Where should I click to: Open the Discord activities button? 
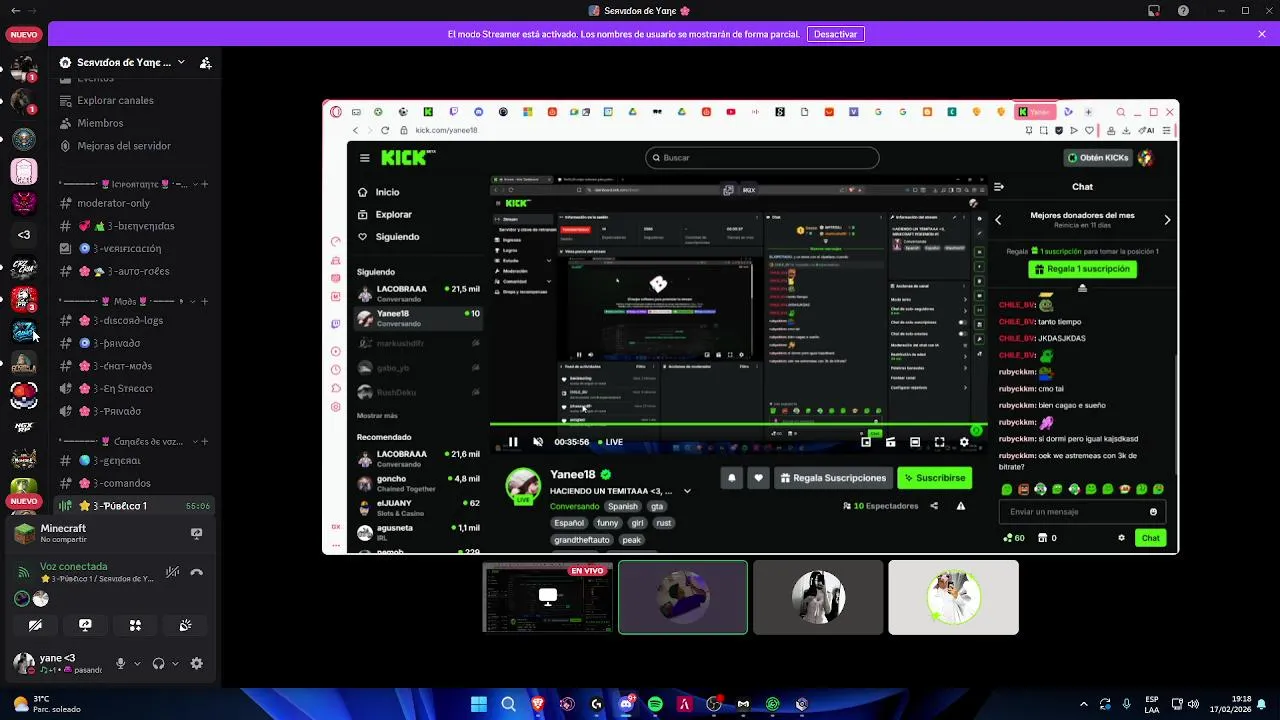coord(135,625)
